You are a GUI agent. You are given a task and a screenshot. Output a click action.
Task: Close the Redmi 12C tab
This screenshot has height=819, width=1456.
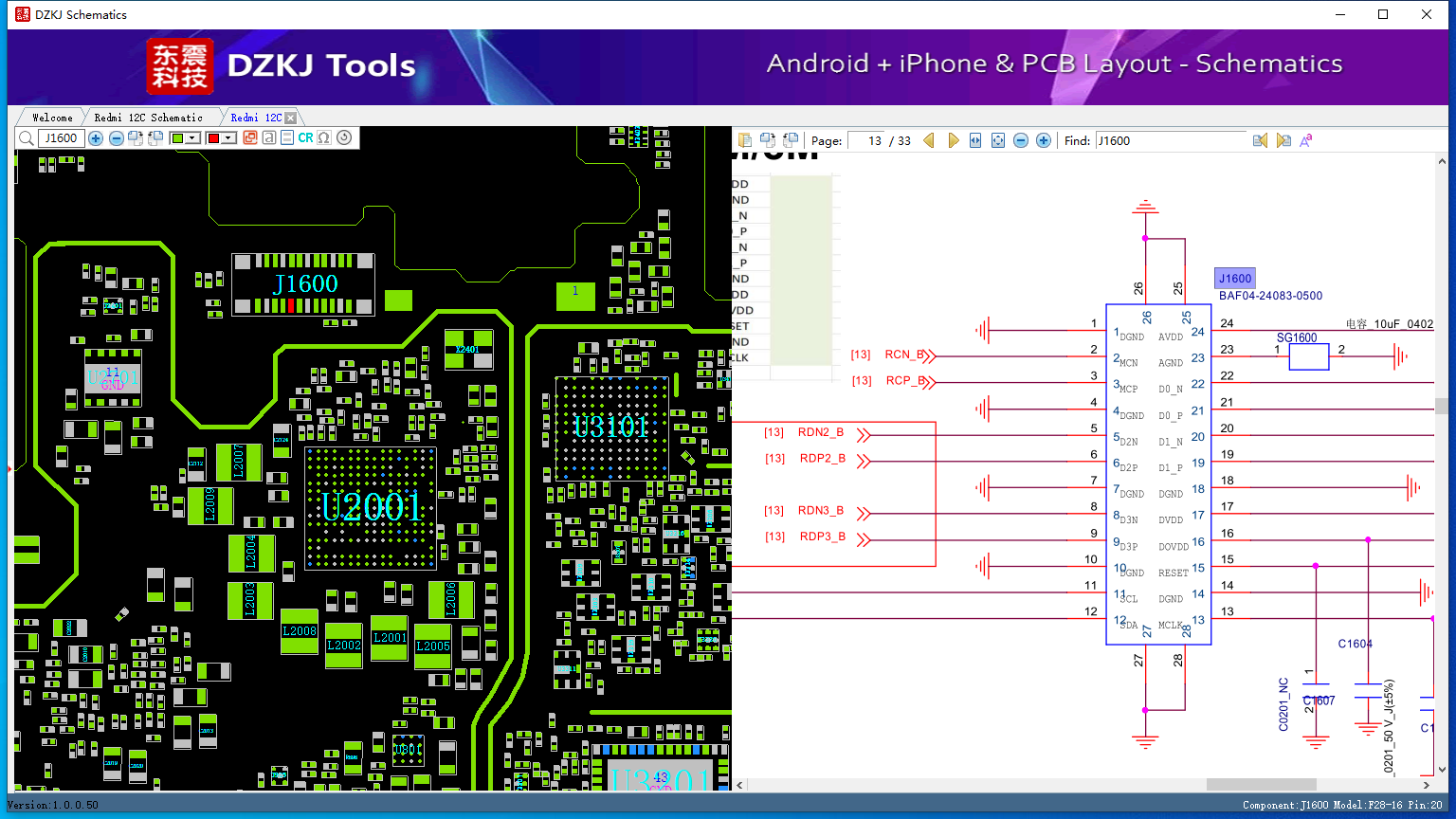pyautogui.click(x=291, y=118)
